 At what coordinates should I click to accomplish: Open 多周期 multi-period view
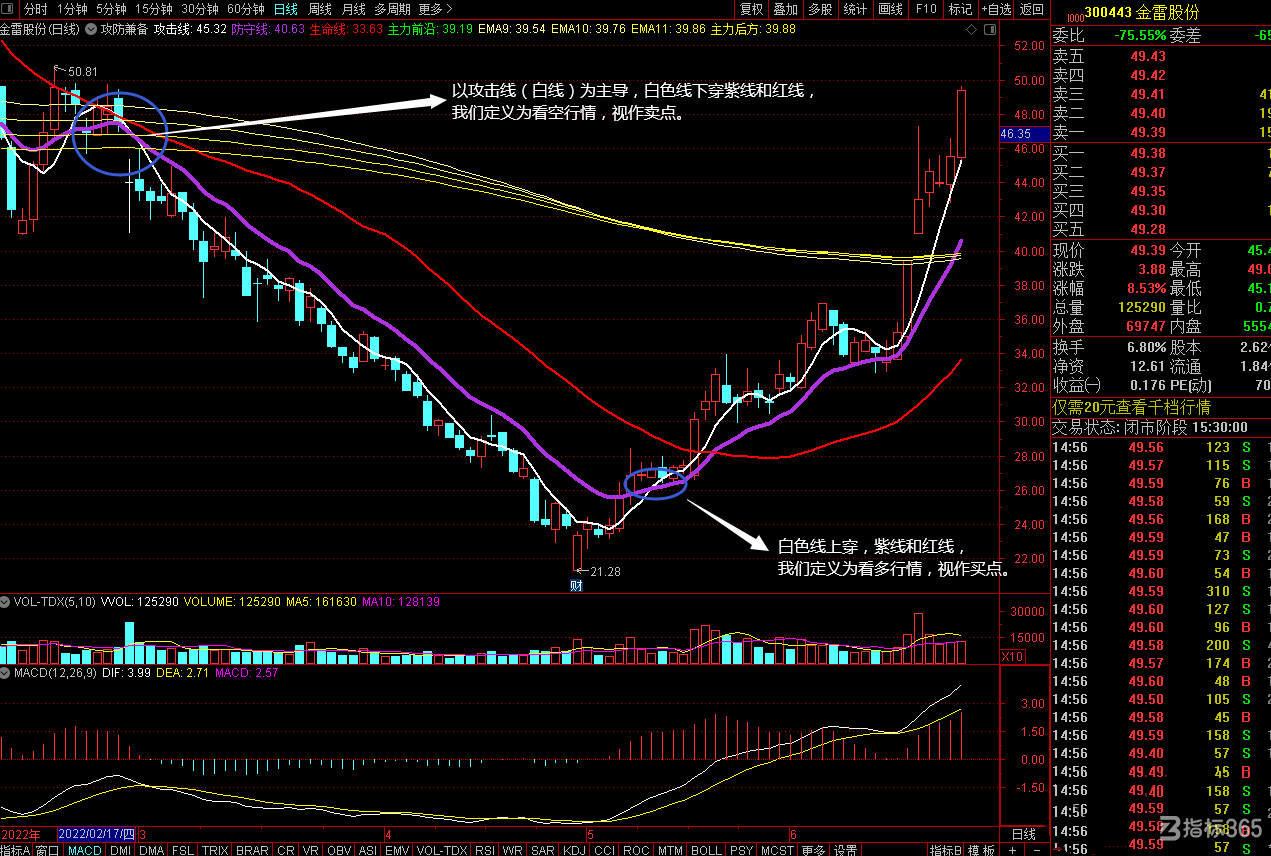[x=392, y=8]
